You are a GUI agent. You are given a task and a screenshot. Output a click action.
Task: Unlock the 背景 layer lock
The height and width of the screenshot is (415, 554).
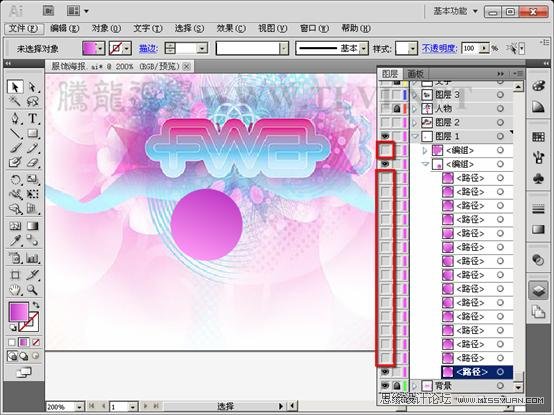coord(397,386)
